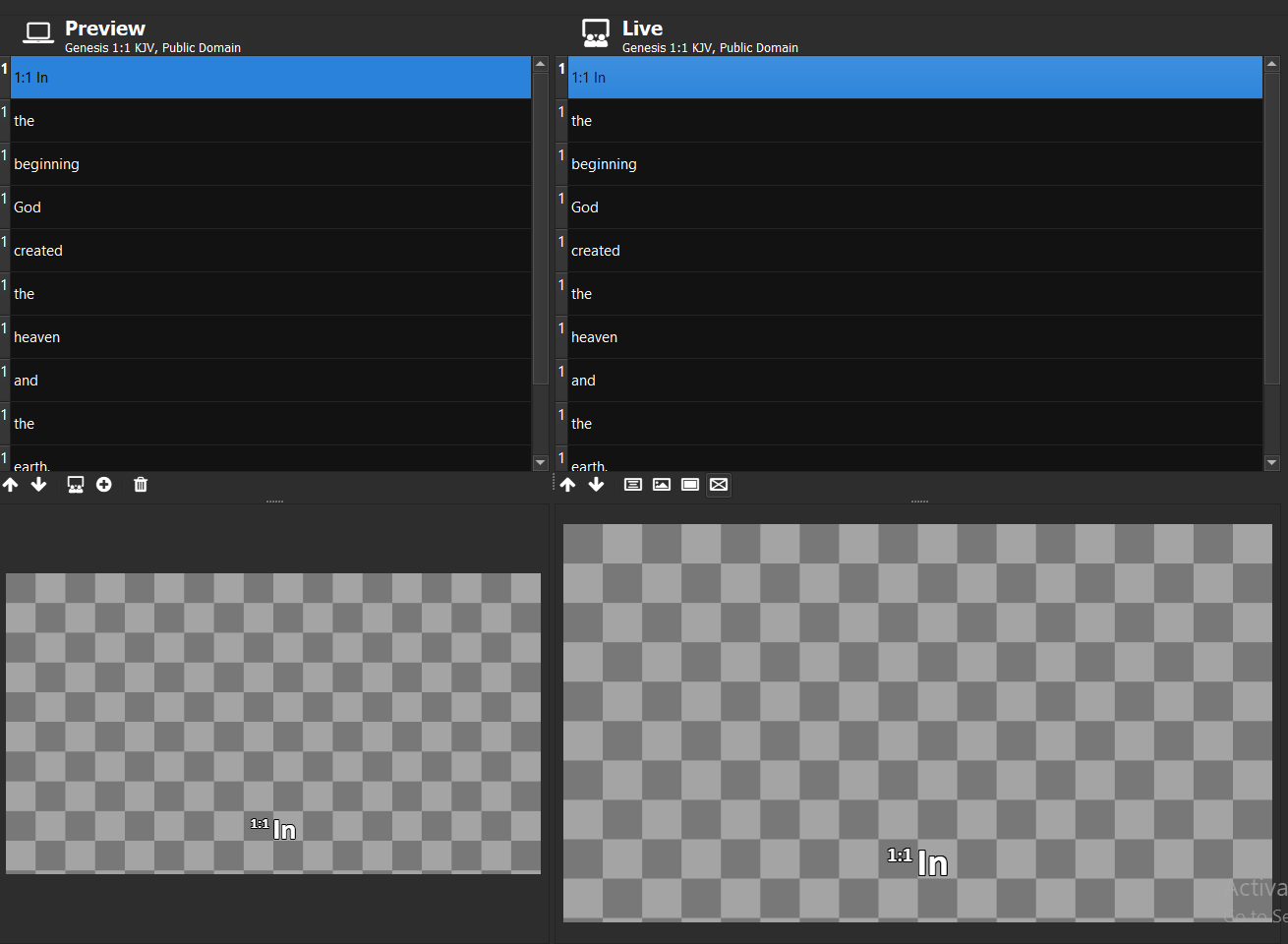Click the Preview list scrollbar thumb

tap(540, 228)
